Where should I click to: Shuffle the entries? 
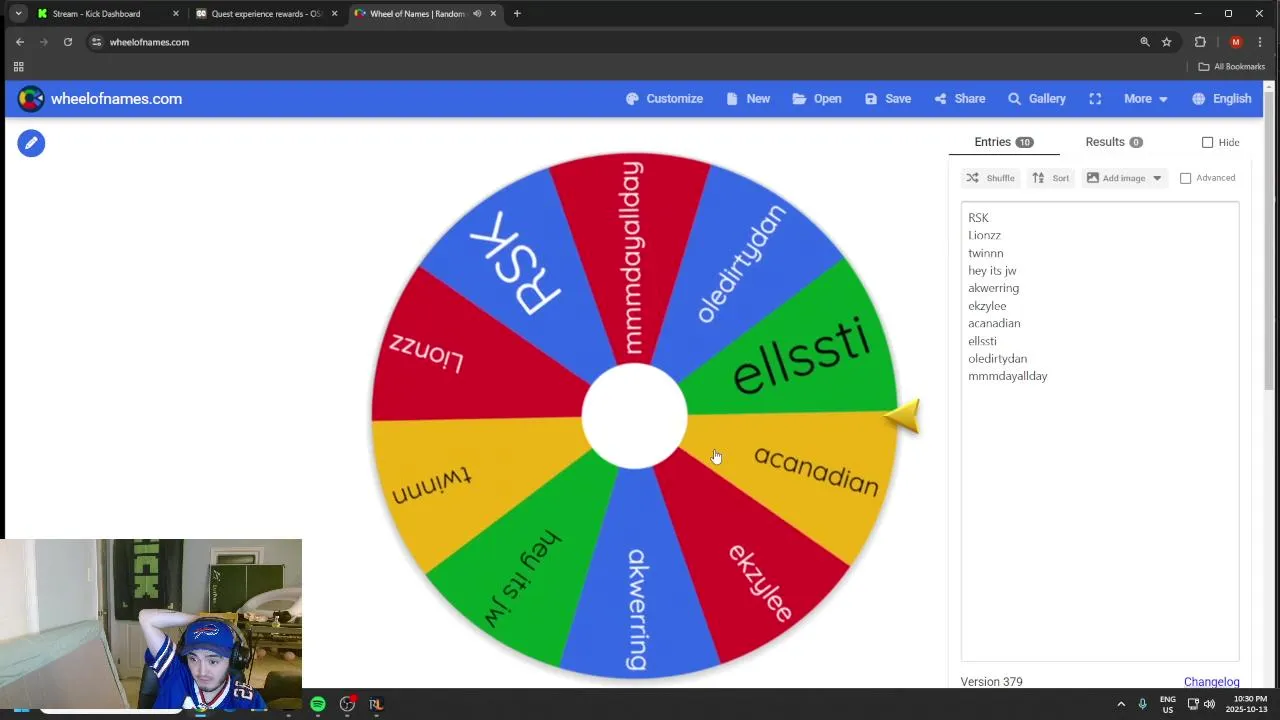[990, 178]
